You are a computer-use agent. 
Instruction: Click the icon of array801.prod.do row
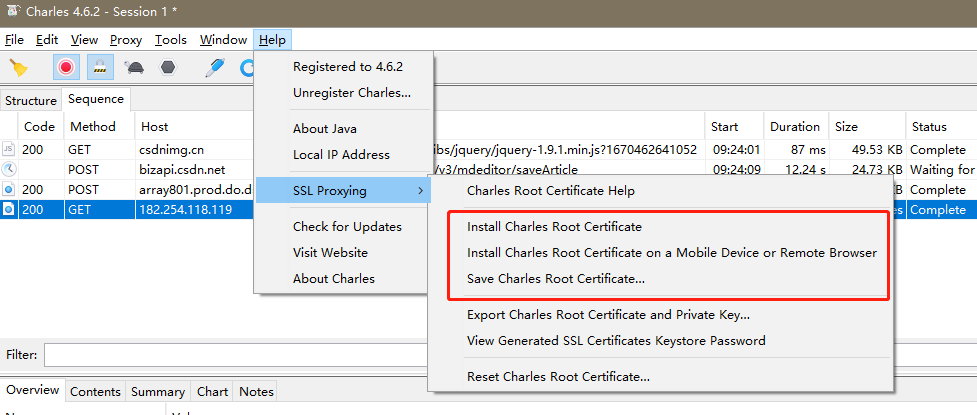coord(9,189)
